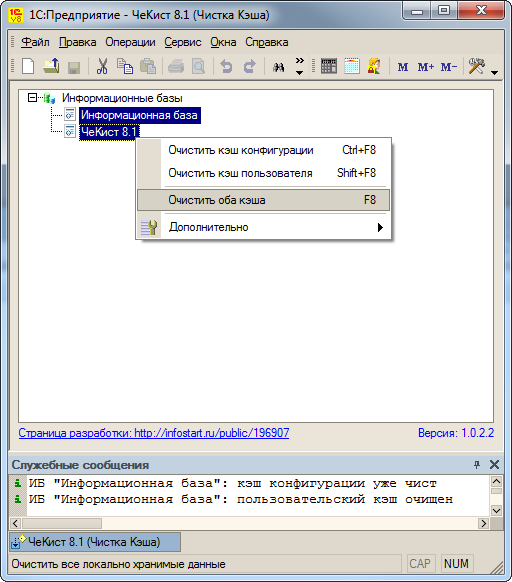Image resolution: width=512 pixels, height=582 pixels.
Task: Click the 1C application icon in title bar
Action: point(16,15)
